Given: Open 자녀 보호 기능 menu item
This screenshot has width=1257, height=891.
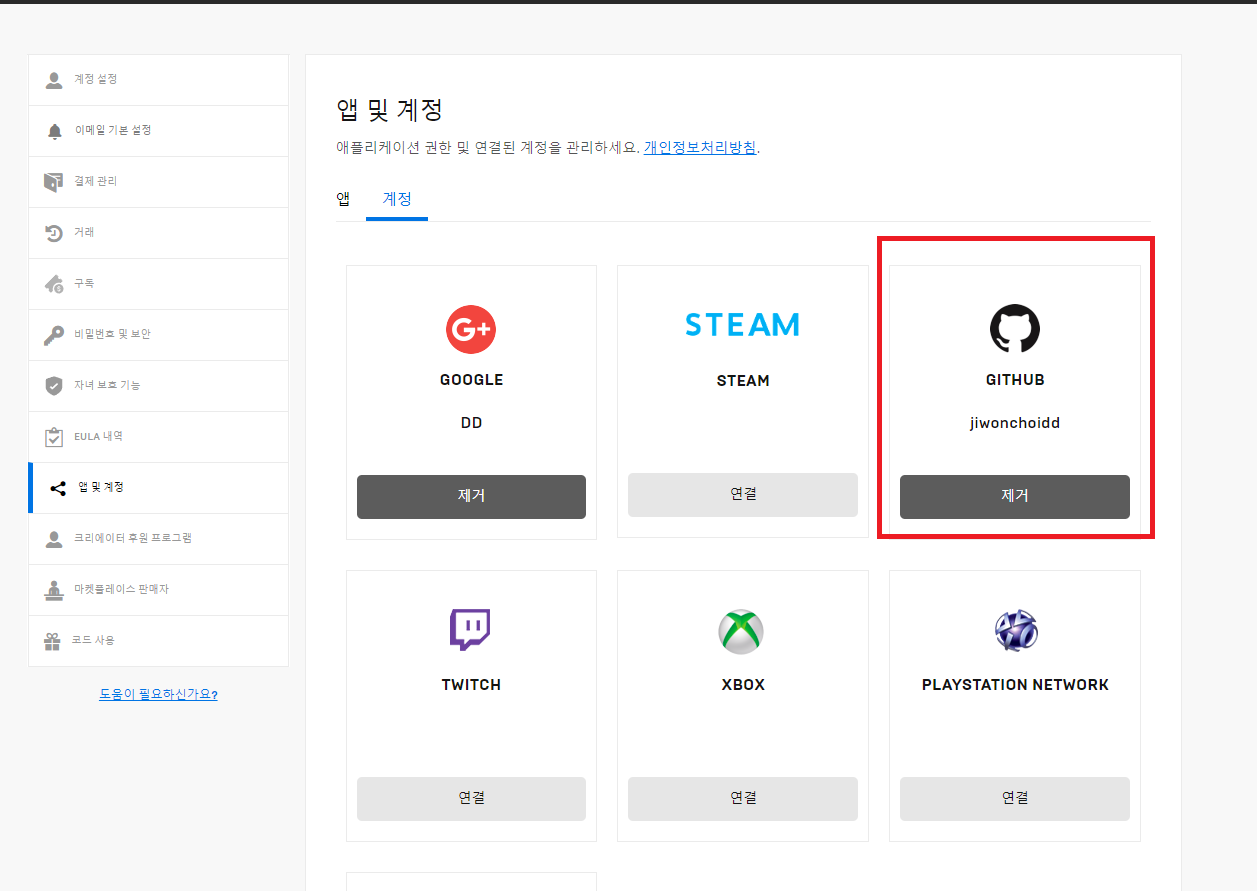Looking at the screenshot, I should click(158, 386).
